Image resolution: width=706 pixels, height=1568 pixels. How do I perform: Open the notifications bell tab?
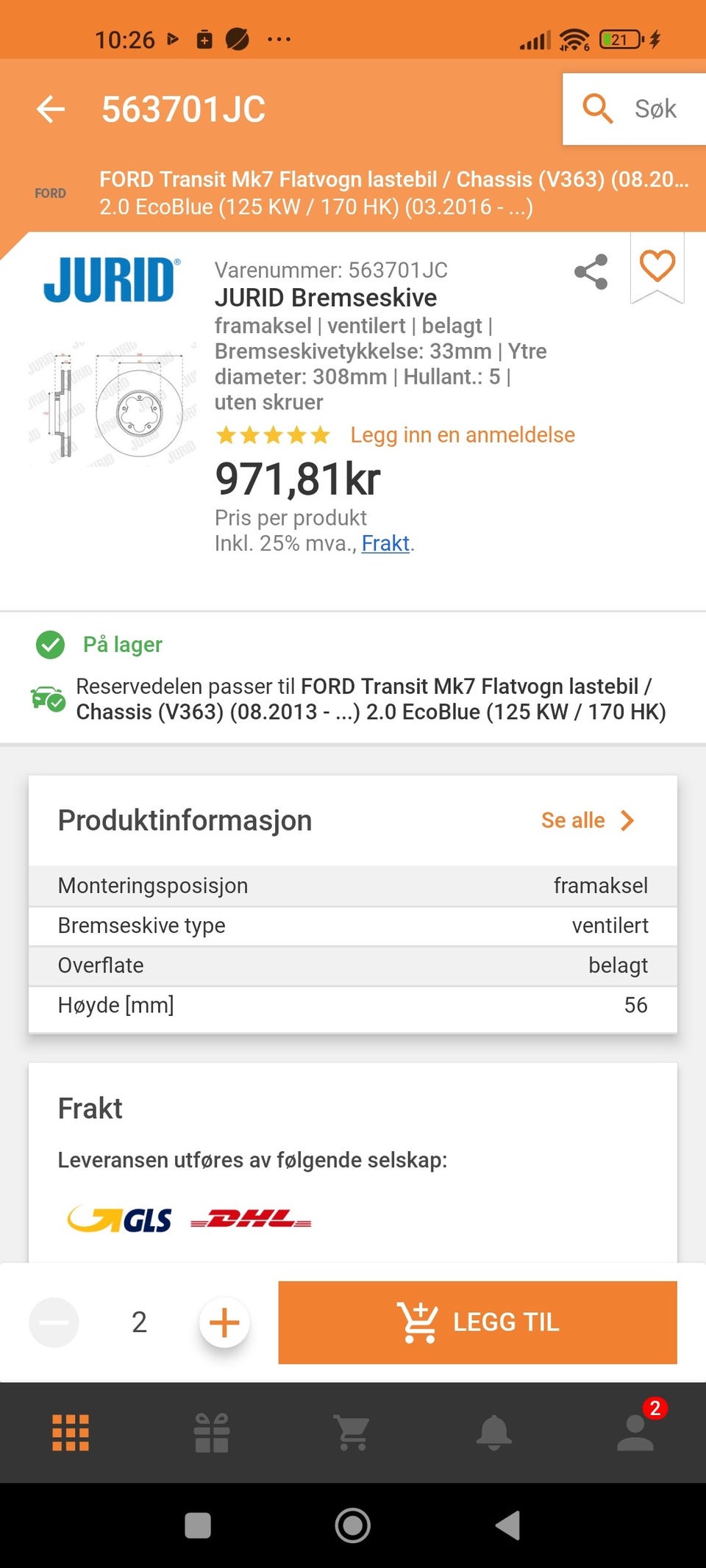click(x=494, y=1433)
